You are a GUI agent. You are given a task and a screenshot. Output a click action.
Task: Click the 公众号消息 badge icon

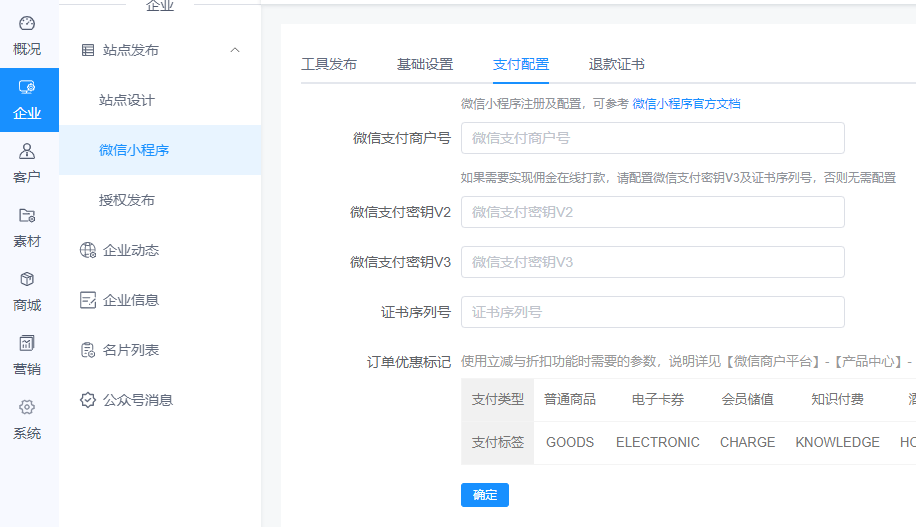pyautogui.click(x=88, y=400)
